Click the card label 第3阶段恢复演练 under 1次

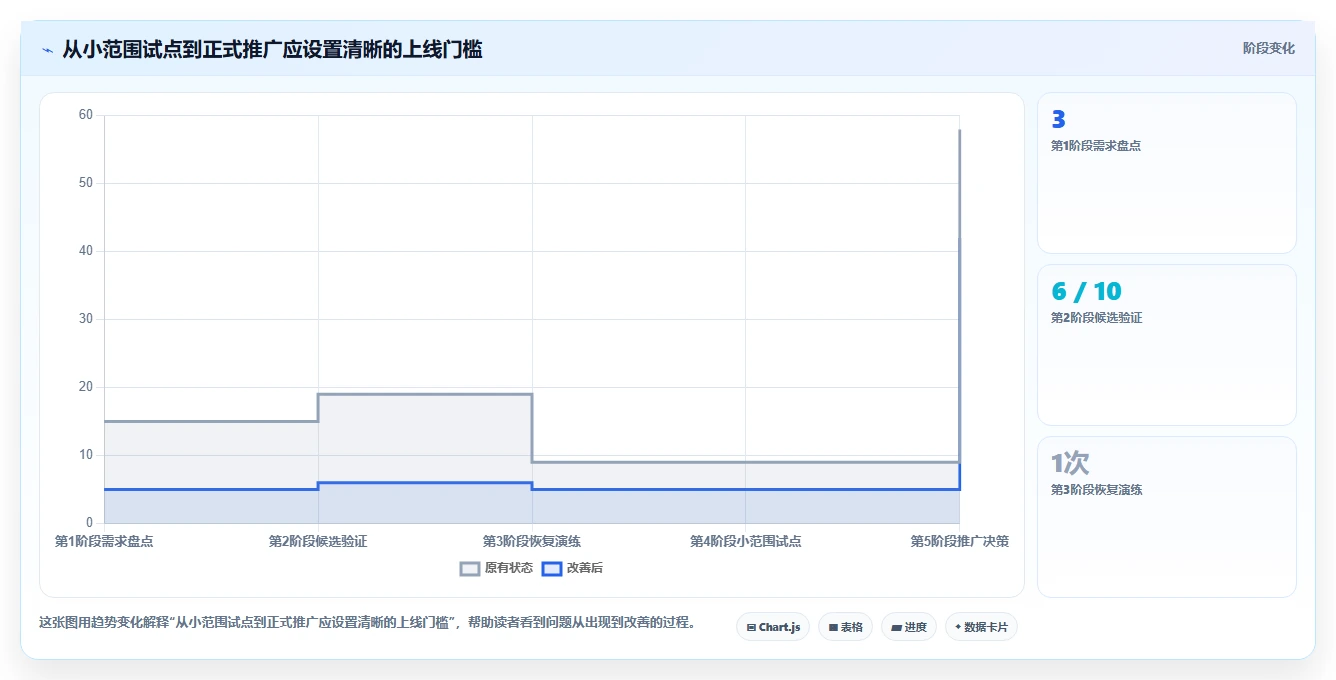1096,490
